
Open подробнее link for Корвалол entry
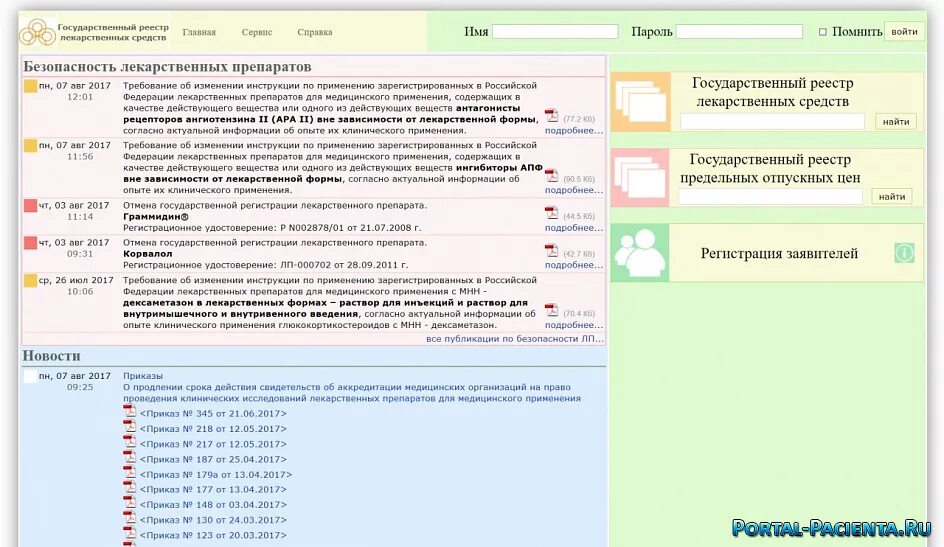(574, 265)
